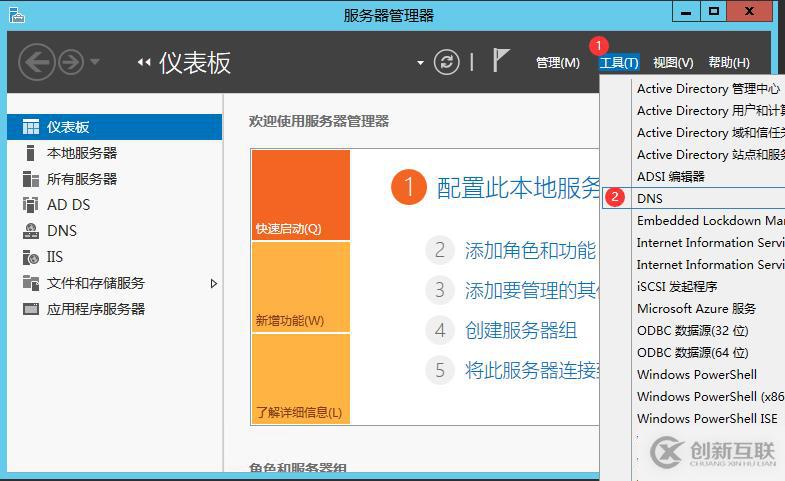
Task: Click the 仪表板 dashboard icon in sidebar
Action: click(x=31, y=127)
